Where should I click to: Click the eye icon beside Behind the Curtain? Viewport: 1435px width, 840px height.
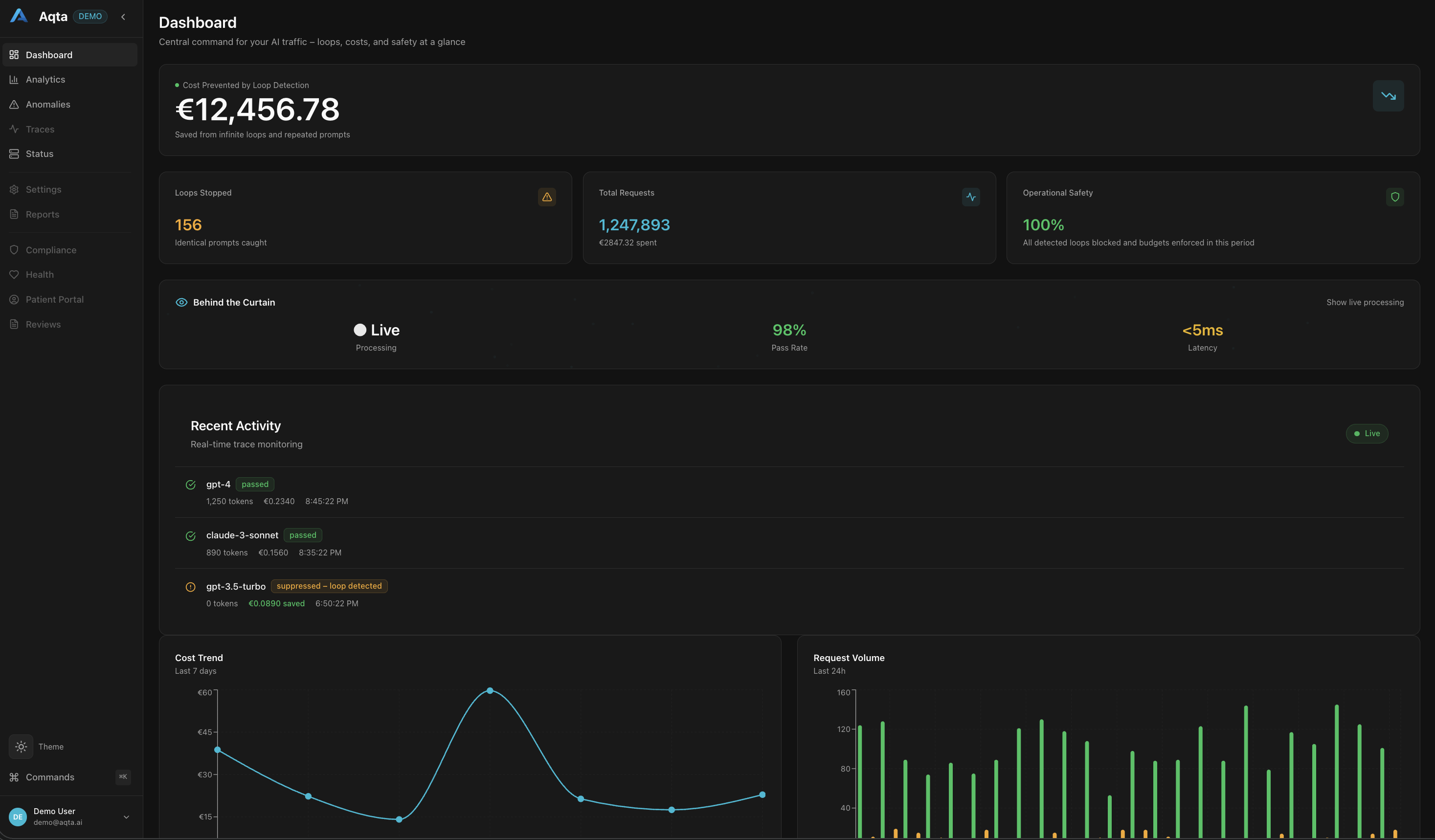[x=181, y=302]
